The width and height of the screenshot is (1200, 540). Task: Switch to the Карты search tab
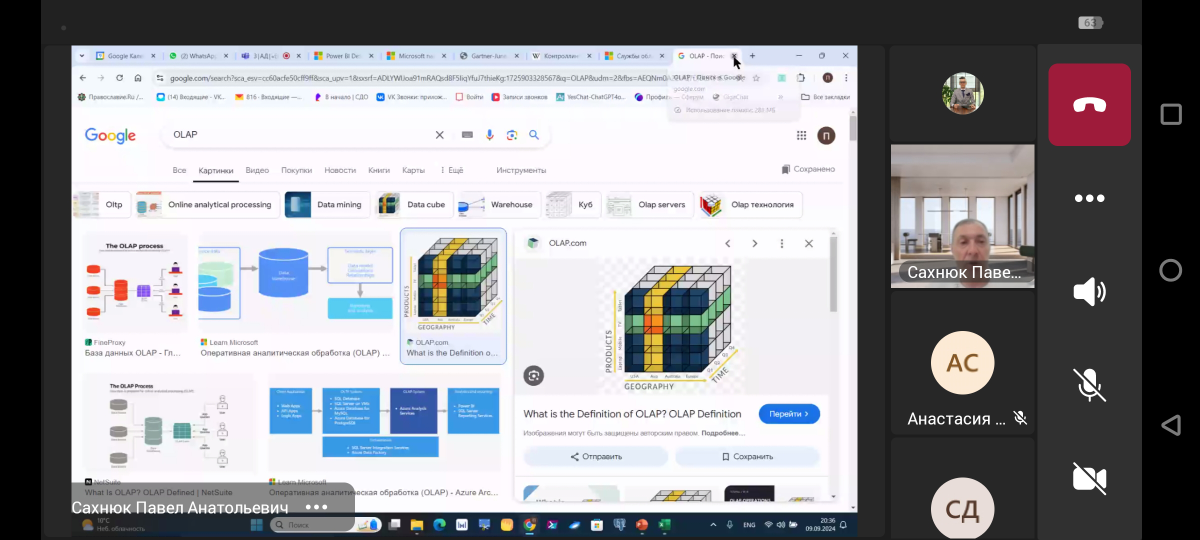click(414, 170)
